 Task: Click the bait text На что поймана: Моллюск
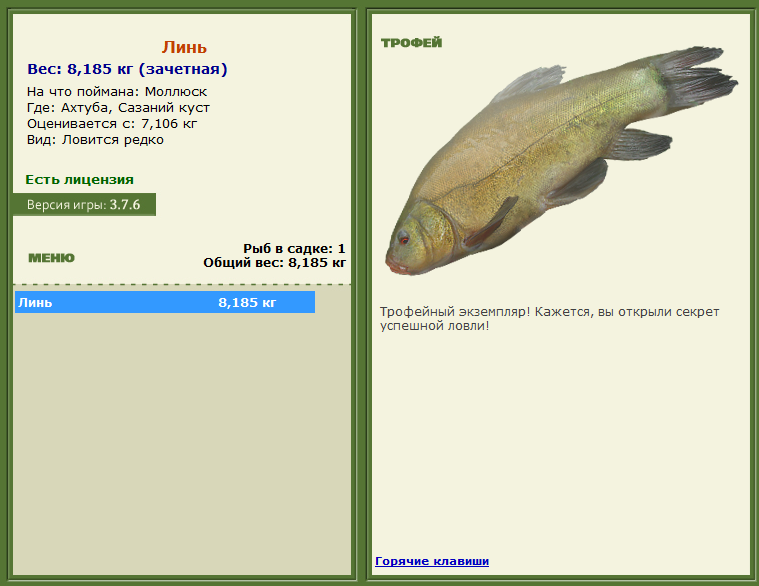[x=117, y=91]
